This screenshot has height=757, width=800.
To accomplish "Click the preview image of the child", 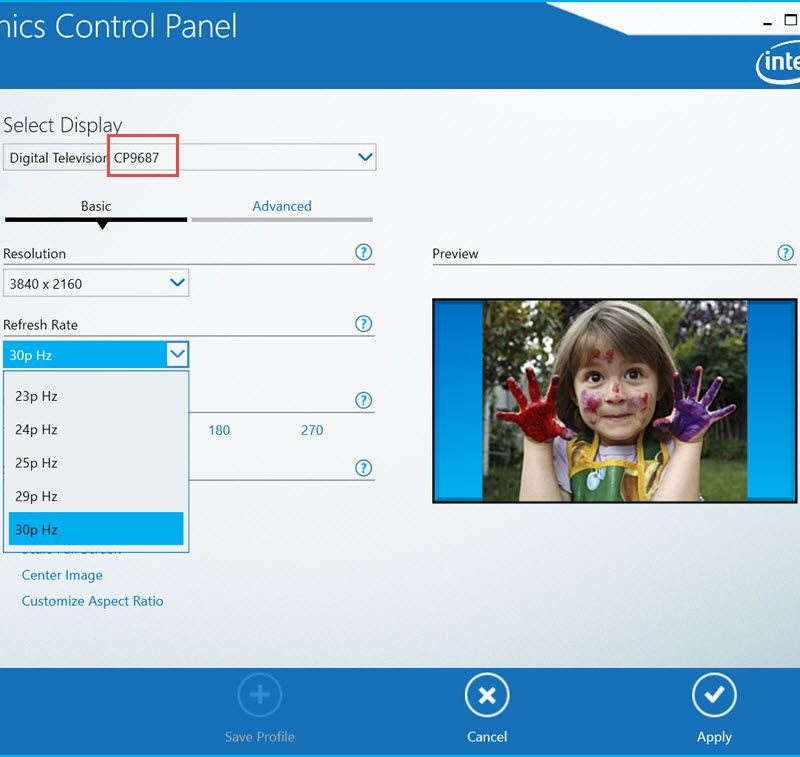I will click(x=615, y=400).
